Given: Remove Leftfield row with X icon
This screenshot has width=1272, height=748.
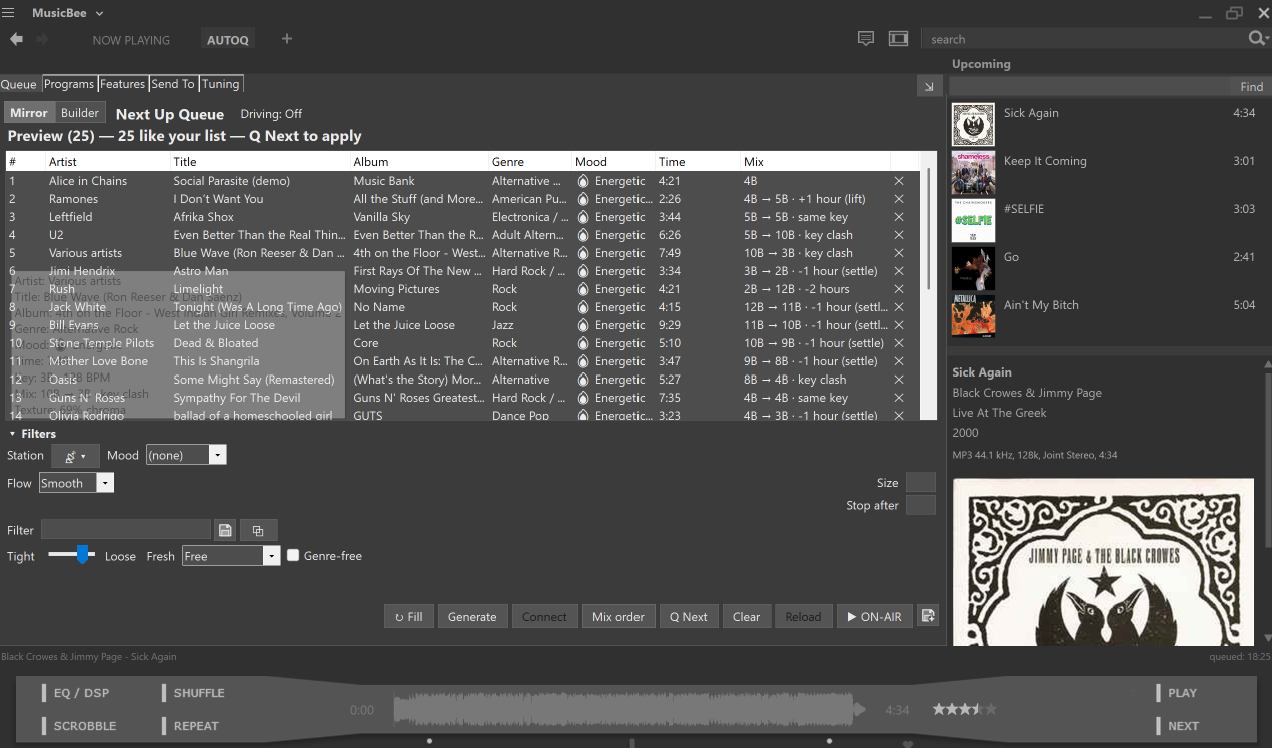Looking at the screenshot, I should (898, 217).
